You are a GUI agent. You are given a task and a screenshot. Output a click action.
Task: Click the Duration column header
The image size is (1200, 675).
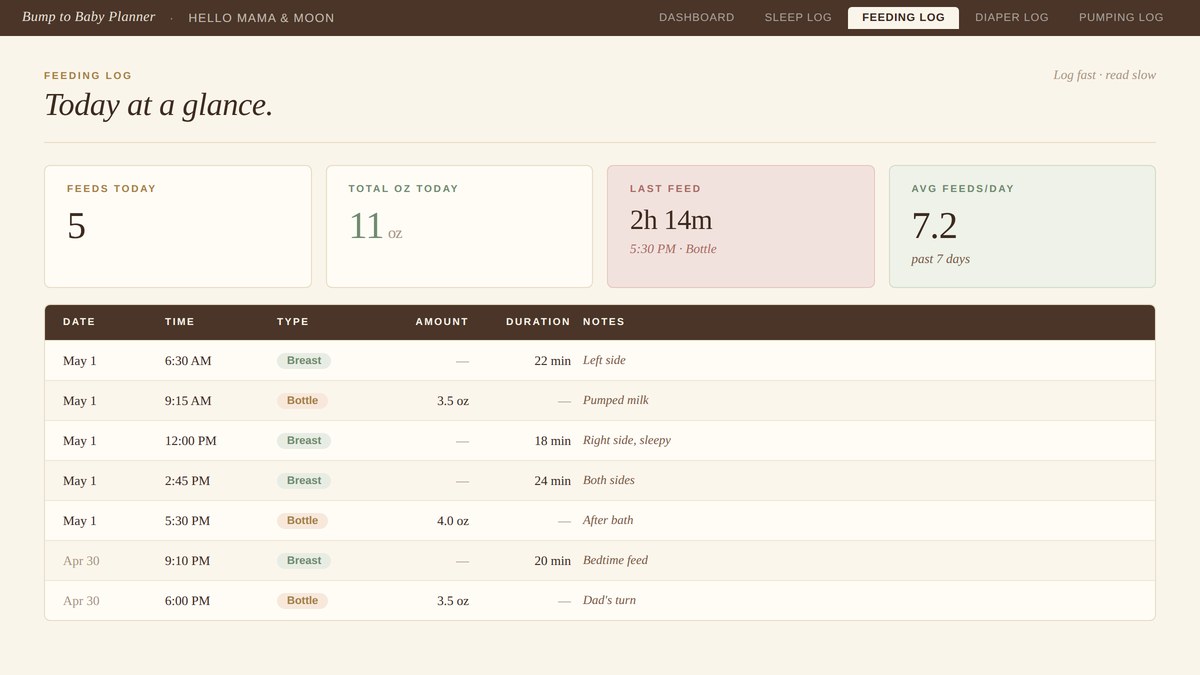538,322
